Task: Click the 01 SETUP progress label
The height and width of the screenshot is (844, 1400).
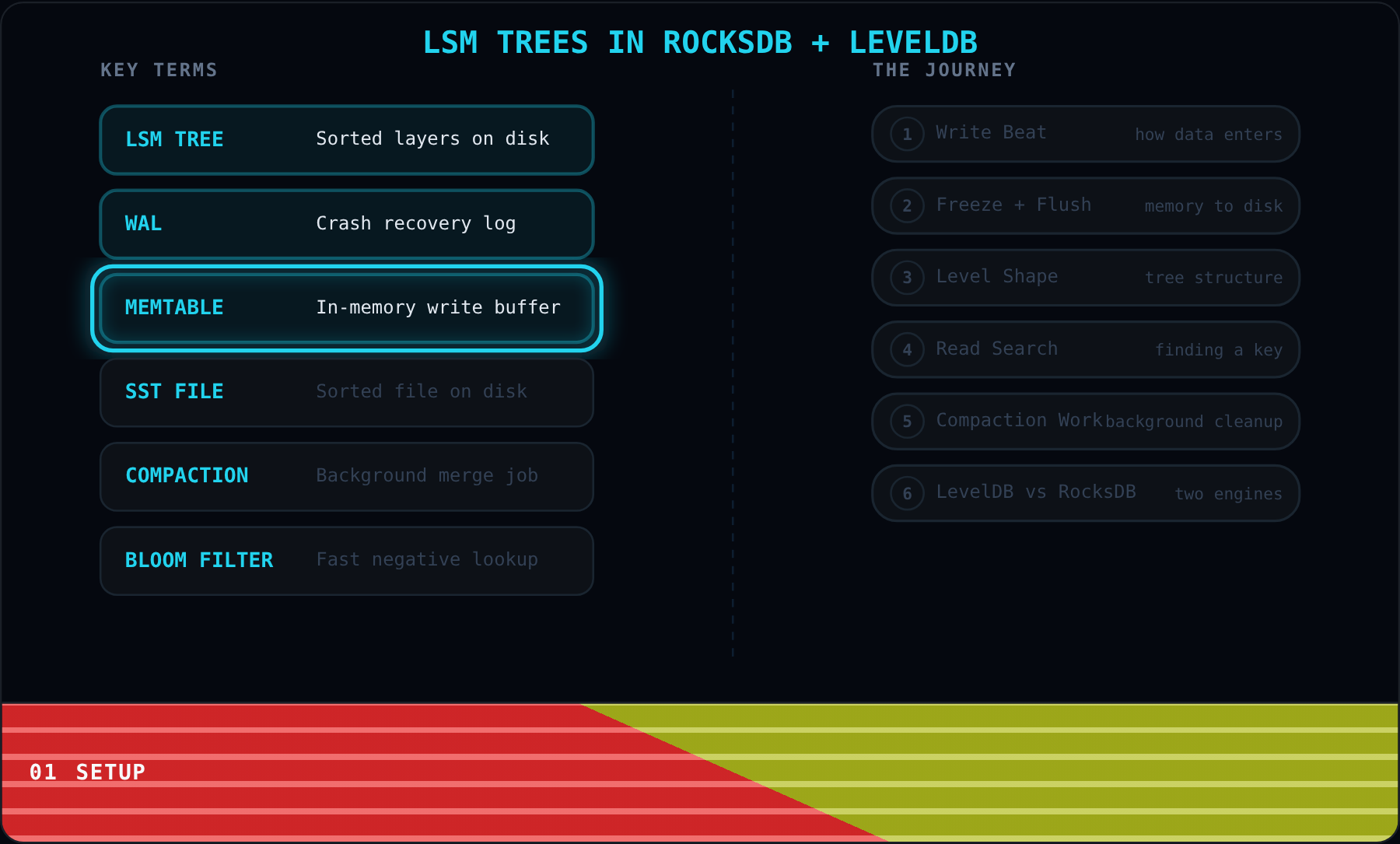Action: [87, 772]
